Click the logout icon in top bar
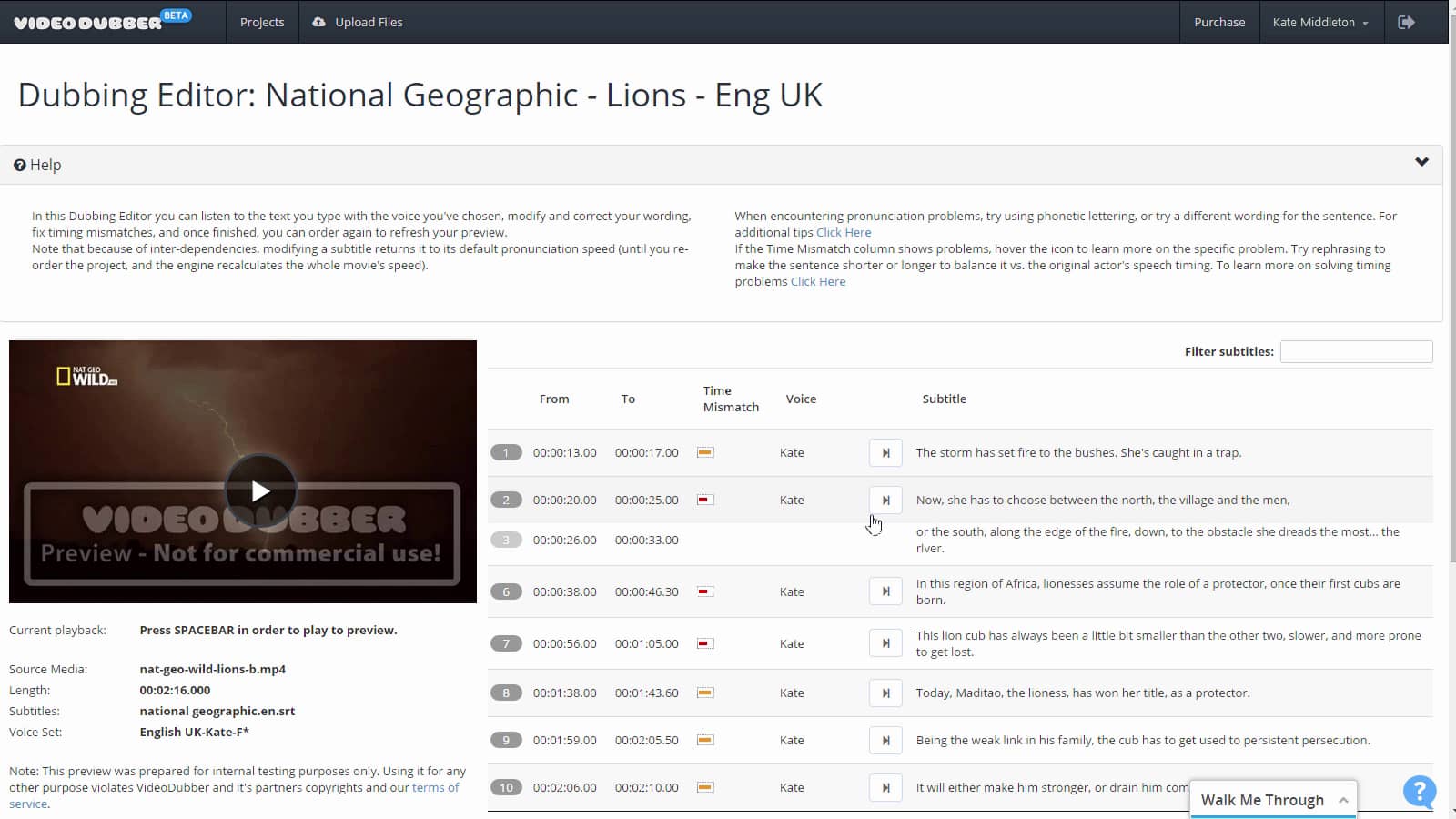The width and height of the screenshot is (1456, 819). tap(1406, 22)
